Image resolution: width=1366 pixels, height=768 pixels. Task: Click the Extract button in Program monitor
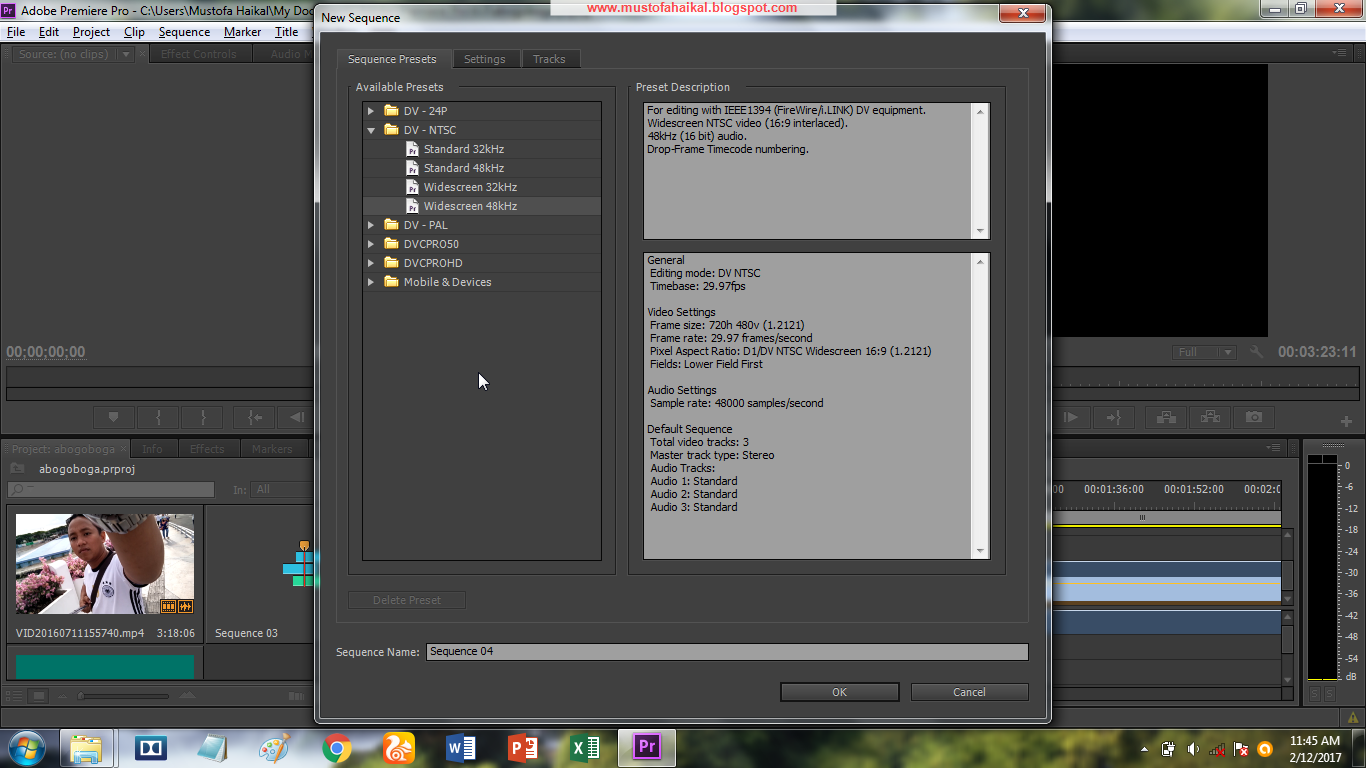point(1210,417)
